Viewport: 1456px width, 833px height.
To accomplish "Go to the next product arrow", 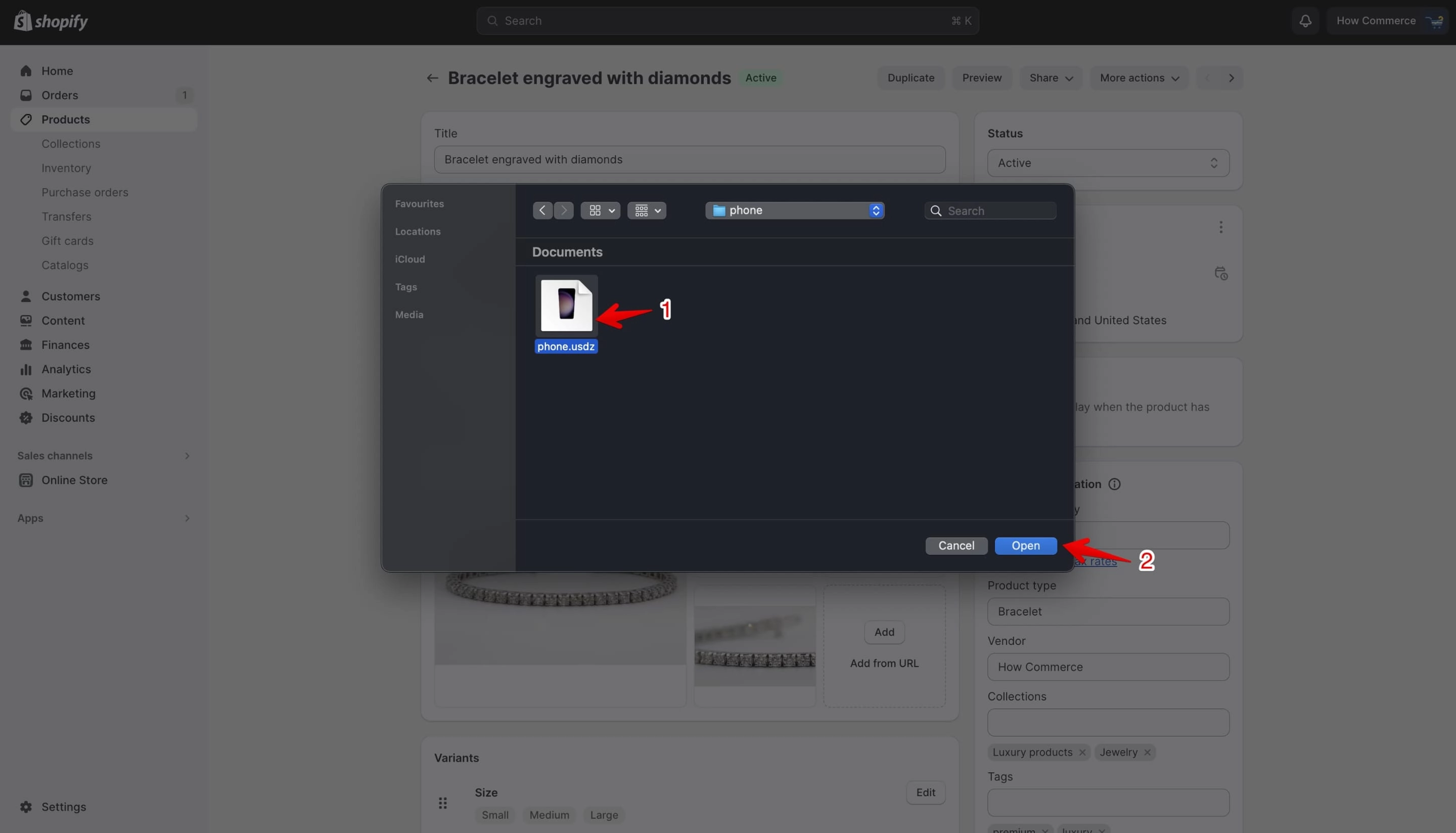I will [1231, 78].
